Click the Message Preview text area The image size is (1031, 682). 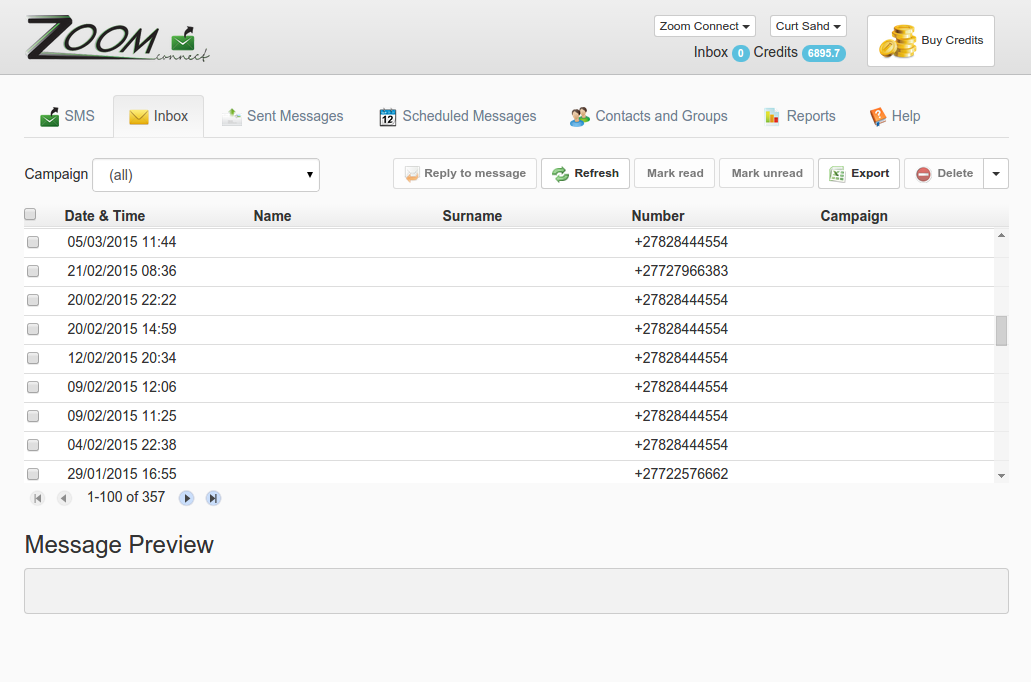click(x=516, y=591)
